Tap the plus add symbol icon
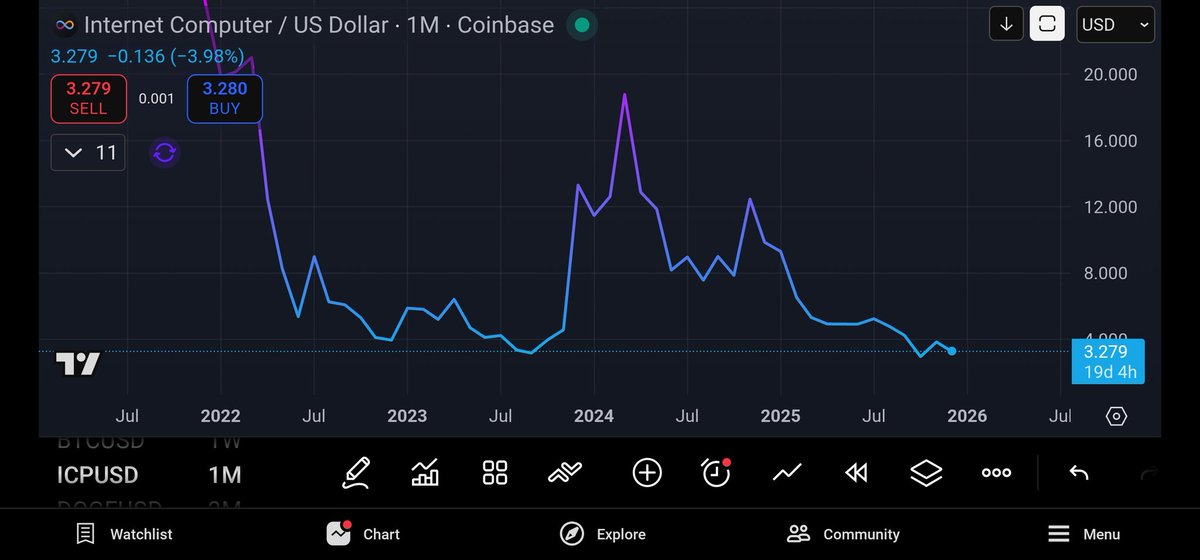The image size is (1200, 560). click(647, 473)
